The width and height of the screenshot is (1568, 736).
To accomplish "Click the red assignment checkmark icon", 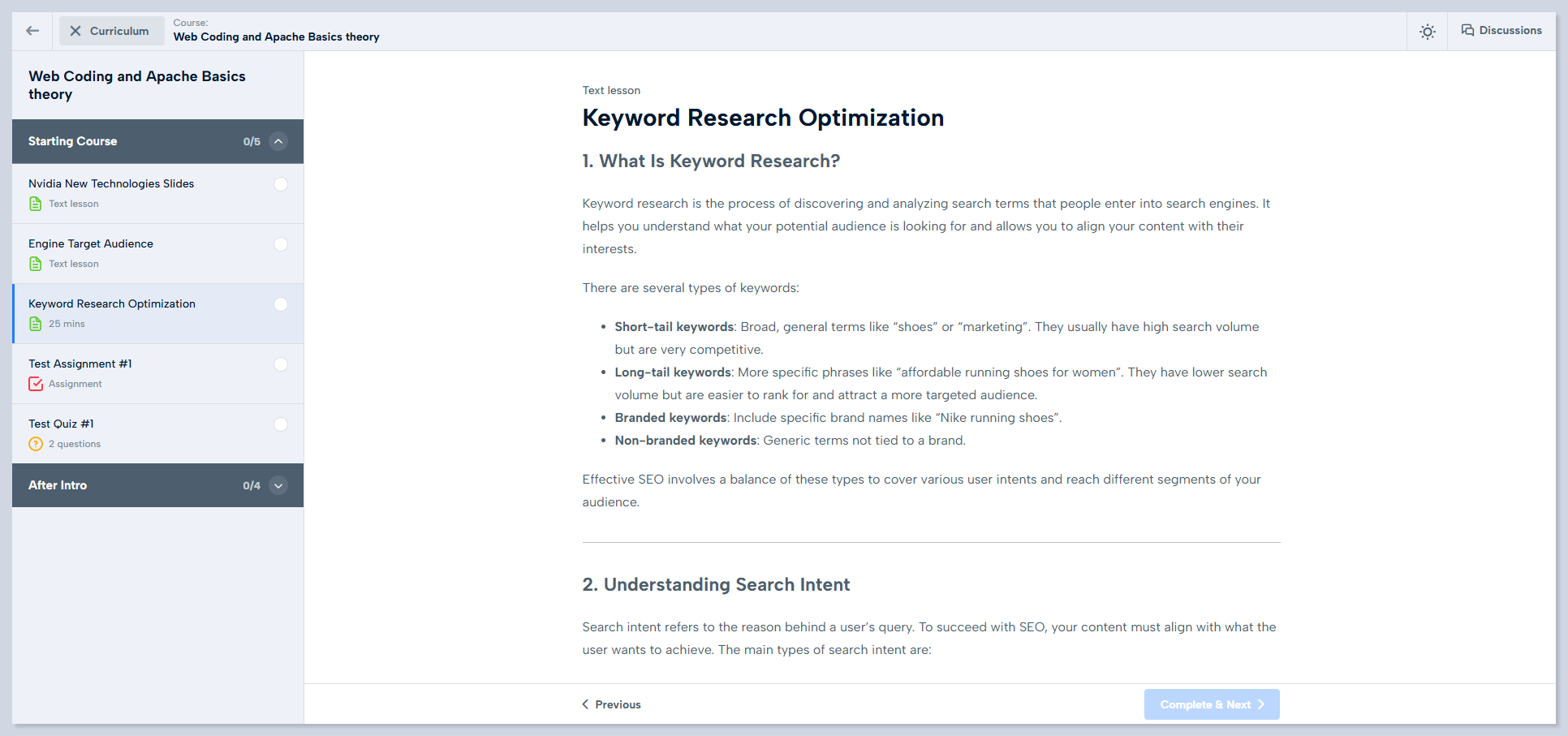I will [36, 384].
